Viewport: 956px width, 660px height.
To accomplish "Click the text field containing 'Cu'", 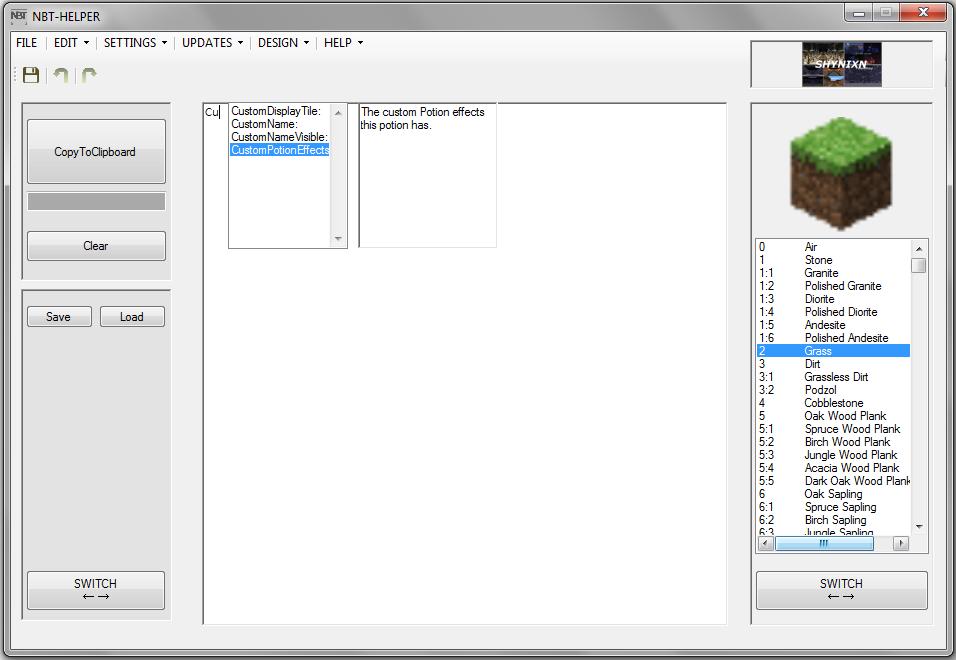I will coord(213,112).
